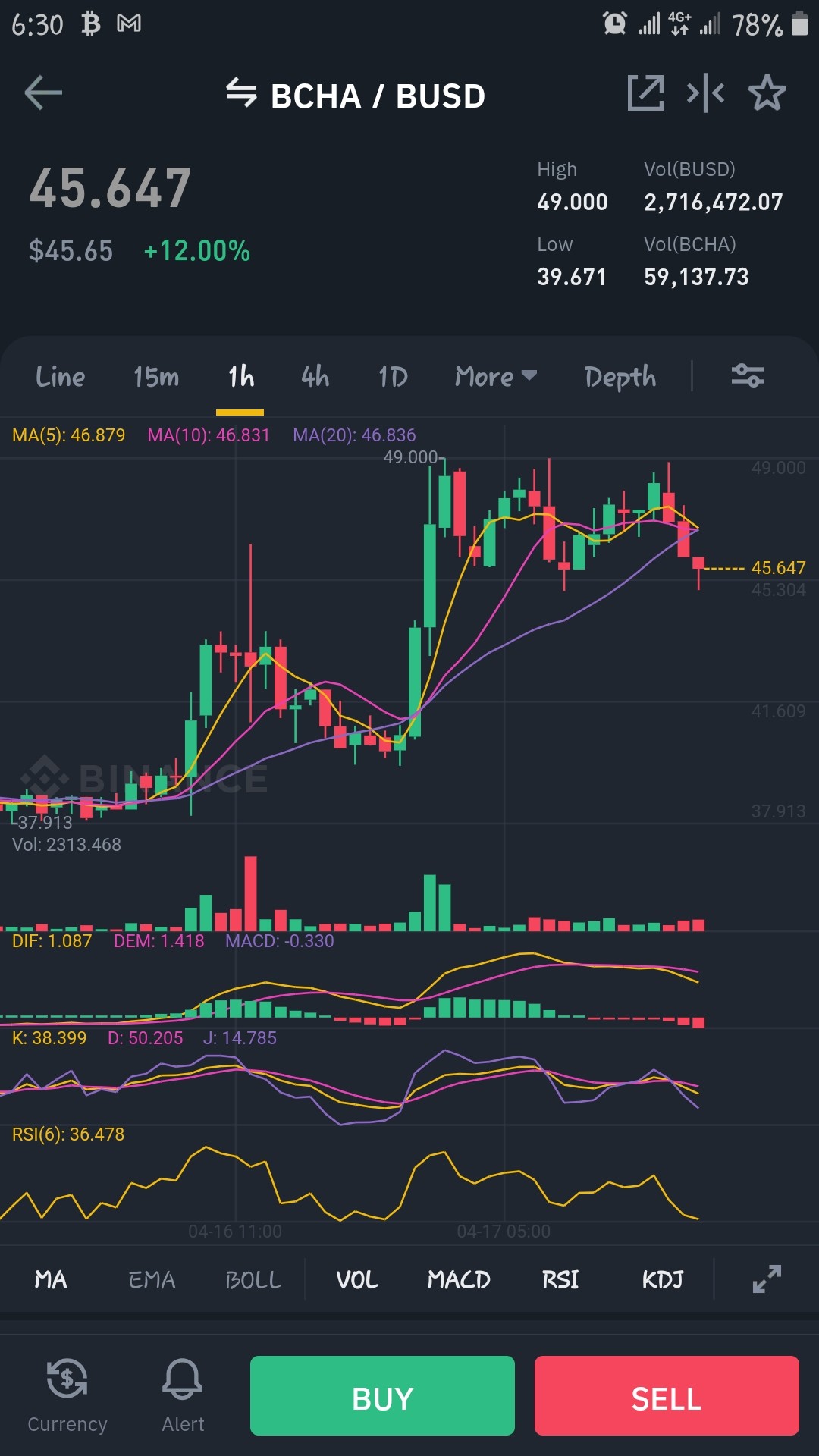Switch to the 15m timeframe tab
819x1456 pixels.
(x=156, y=377)
